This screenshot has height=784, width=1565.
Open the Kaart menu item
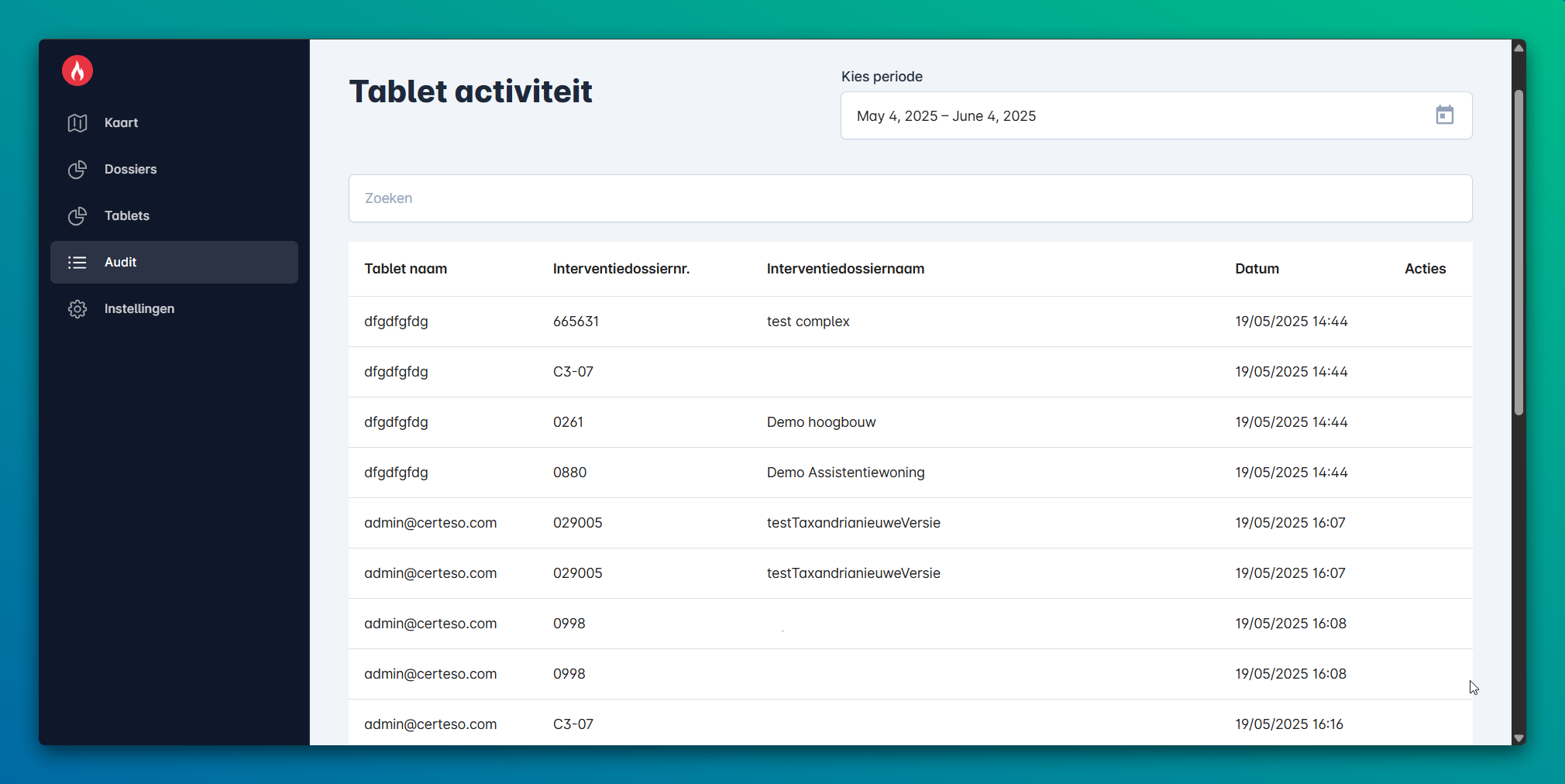(x=121, y=123)
